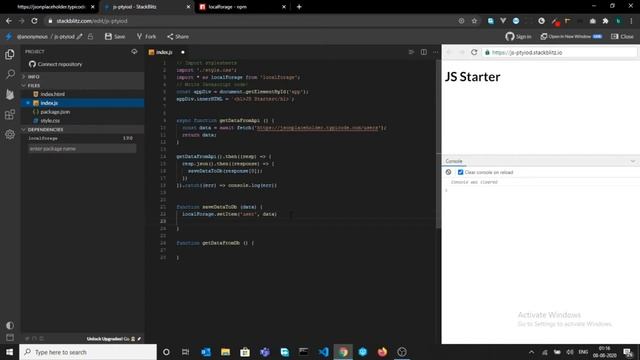Click the split editor icon

[x=424, y=52]
